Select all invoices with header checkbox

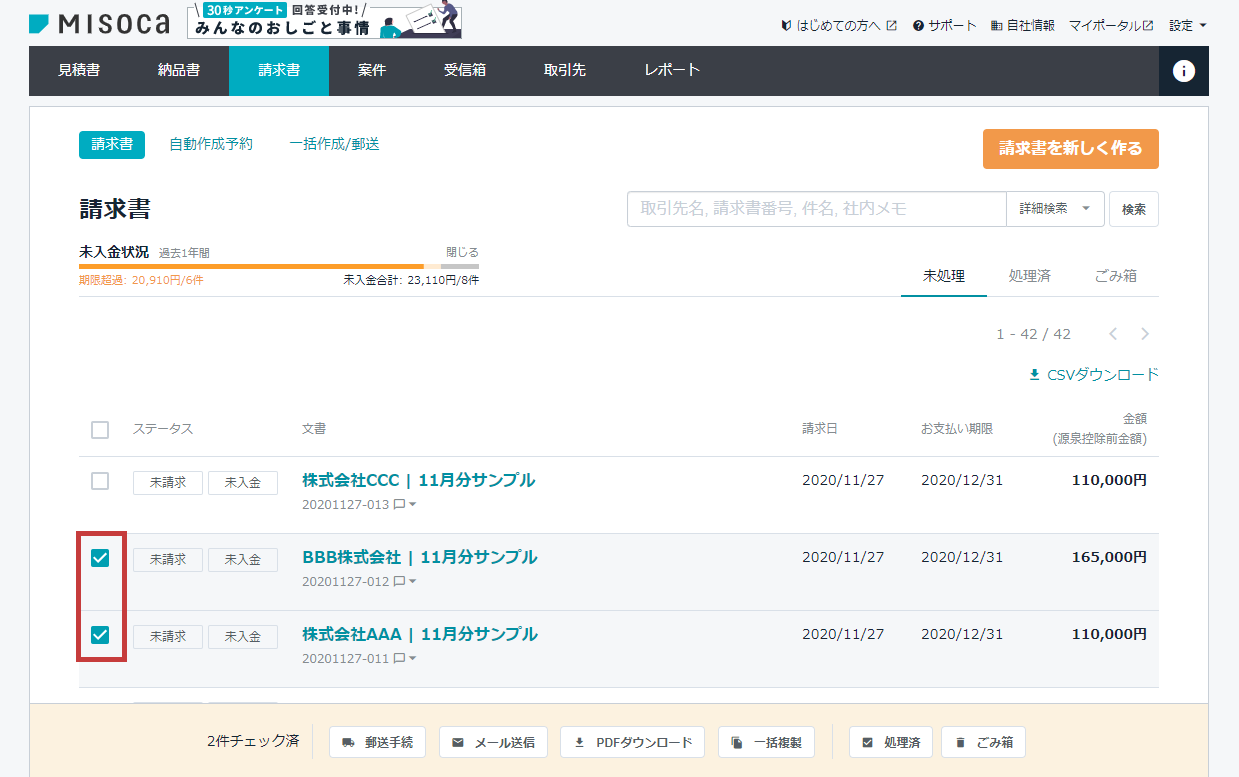coord(100,430)
